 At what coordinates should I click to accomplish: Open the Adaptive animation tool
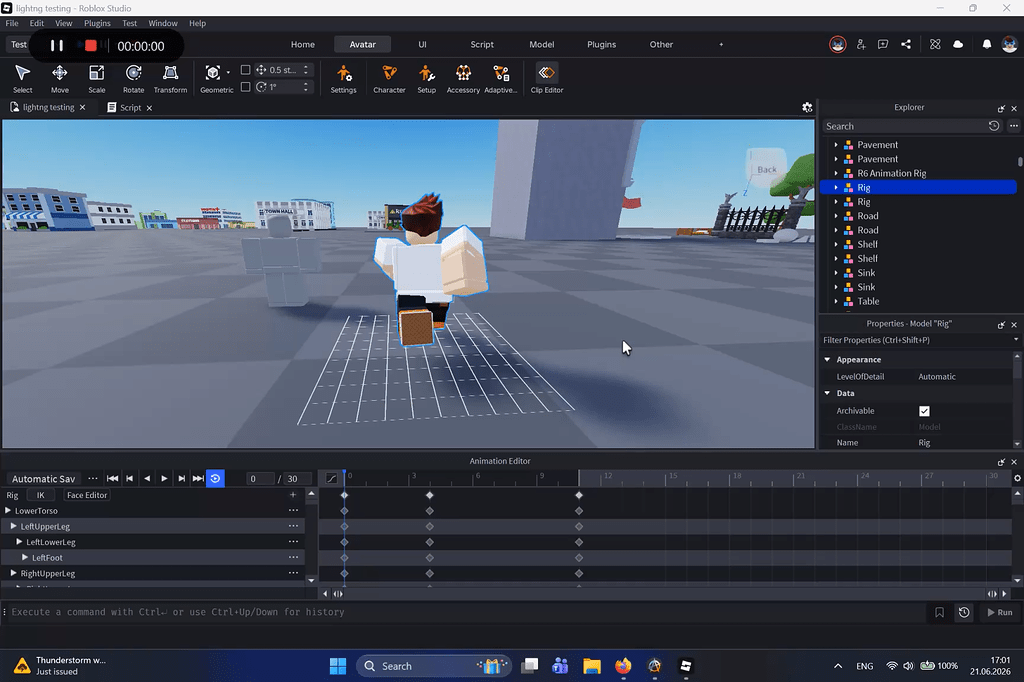click(501, 78)
